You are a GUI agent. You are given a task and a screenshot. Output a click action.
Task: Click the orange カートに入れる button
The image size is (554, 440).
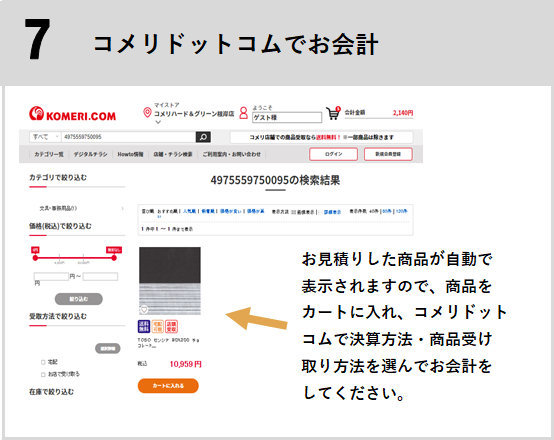pos(168,386)
